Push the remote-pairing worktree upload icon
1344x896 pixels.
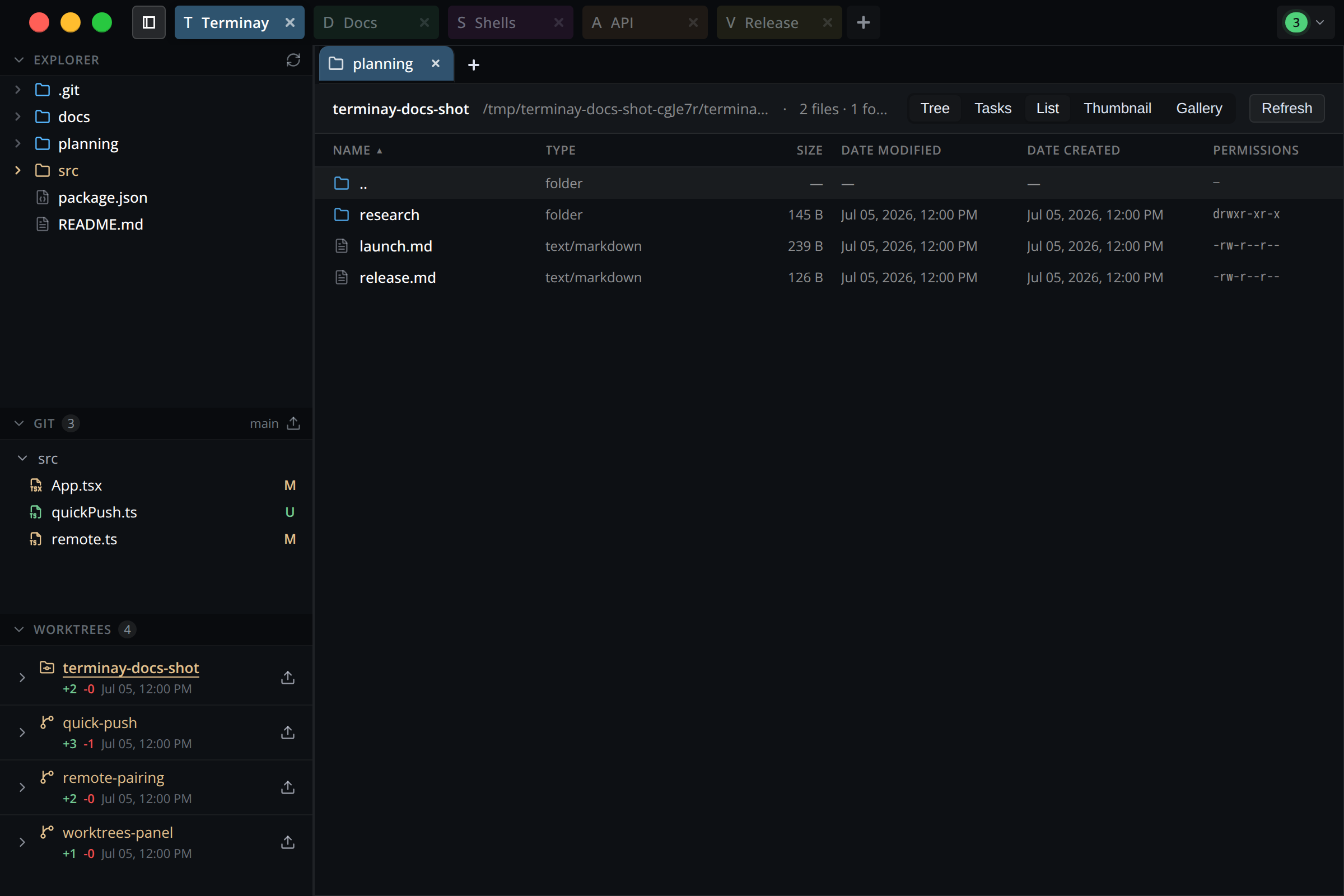[x=288, y=787]
